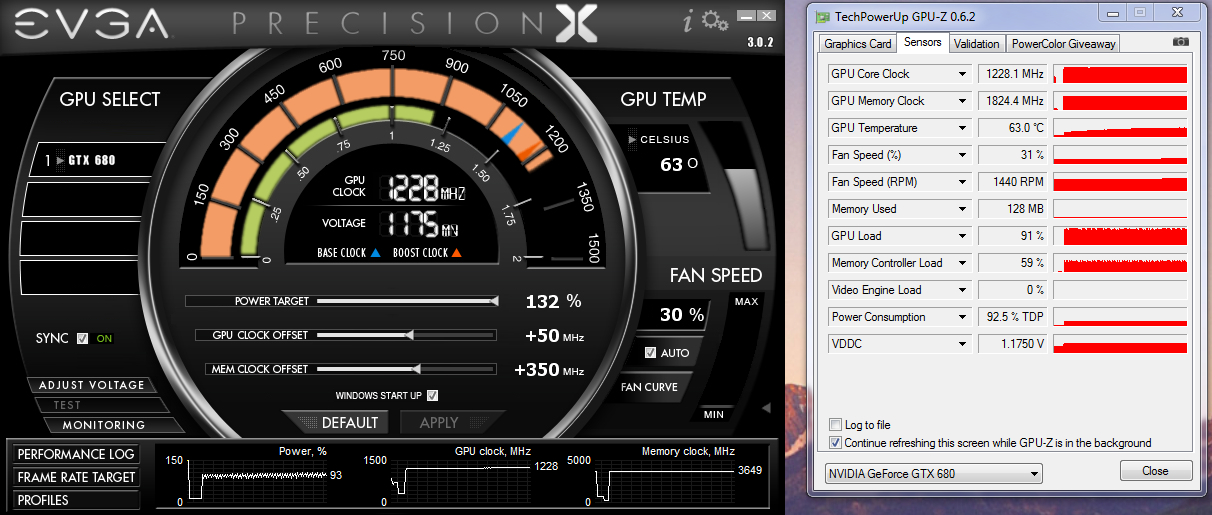
Task: Open the GPU Core Clock sensor dropdown
Action: coord(962,74)
